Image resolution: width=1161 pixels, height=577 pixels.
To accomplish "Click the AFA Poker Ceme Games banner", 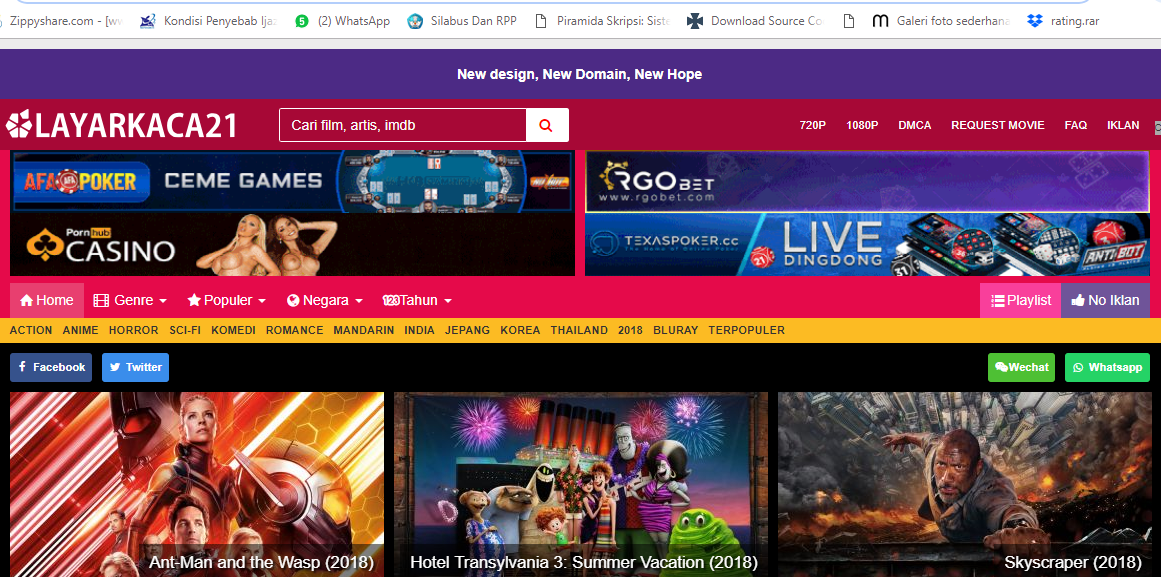I will click(x=292, y=181).
